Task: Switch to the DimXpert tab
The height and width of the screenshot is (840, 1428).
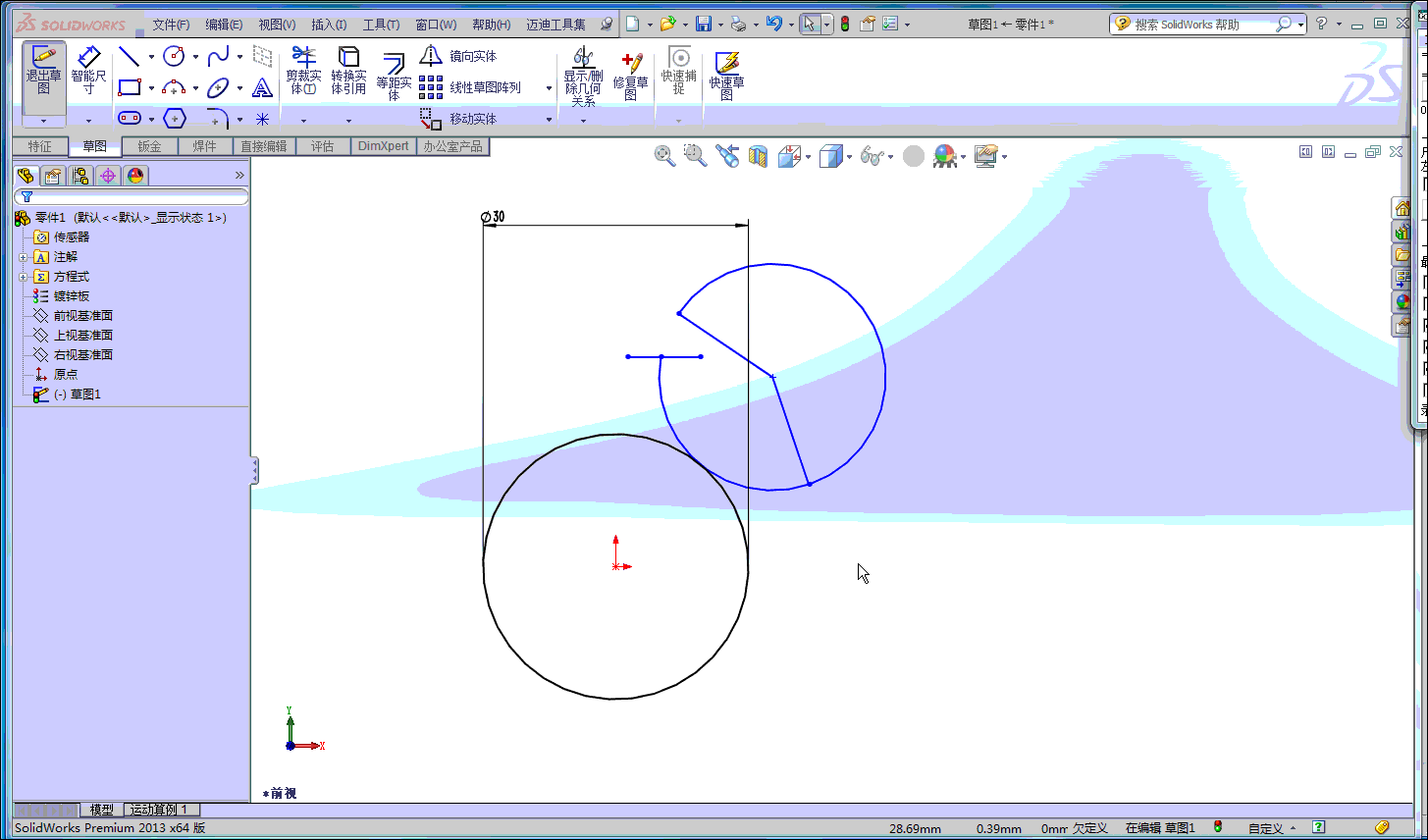Action: point(383,146)
